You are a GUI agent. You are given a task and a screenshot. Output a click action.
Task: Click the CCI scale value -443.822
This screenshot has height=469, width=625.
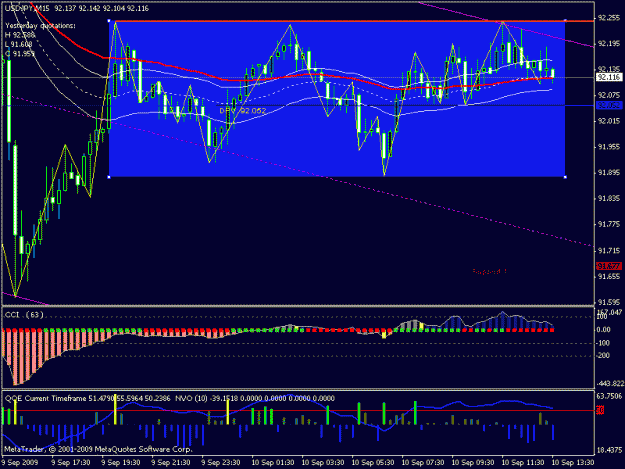pyautogui.click(x=610, y=383)
